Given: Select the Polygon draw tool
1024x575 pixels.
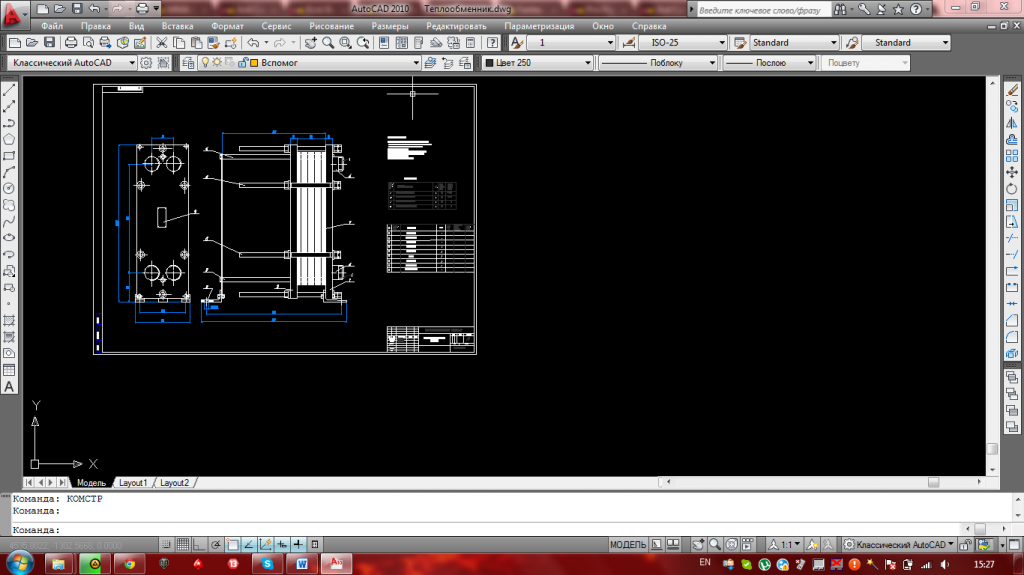Looking at the screenshot, I should click(x=9, y=139).
